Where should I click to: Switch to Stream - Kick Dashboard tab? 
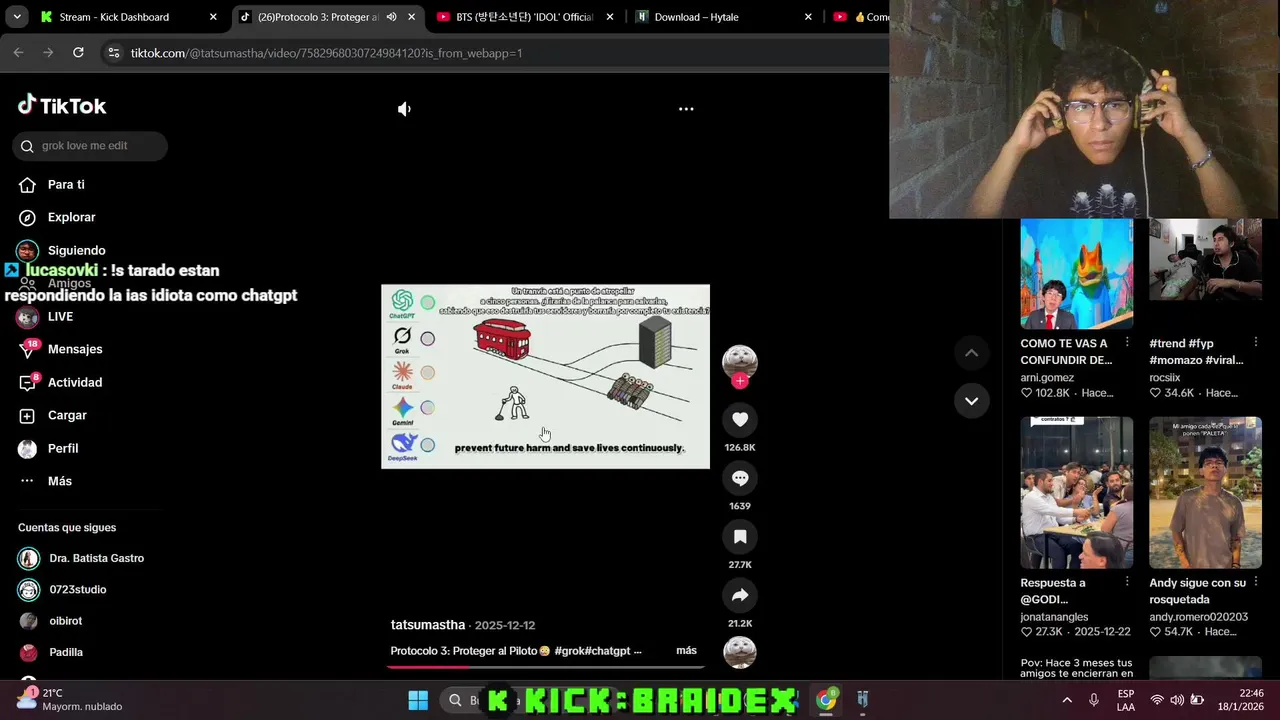(x=128, y=17)
